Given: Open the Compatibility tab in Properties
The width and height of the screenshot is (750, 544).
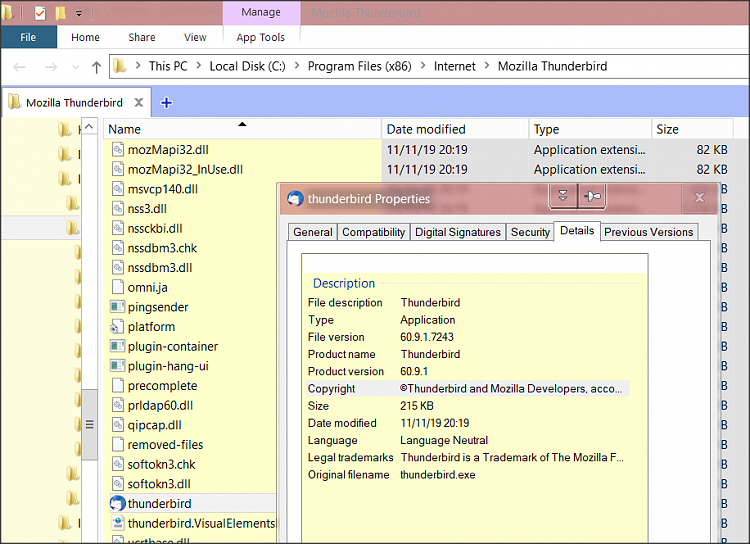Looking at the screenshot, I should (x=374, y=232).
